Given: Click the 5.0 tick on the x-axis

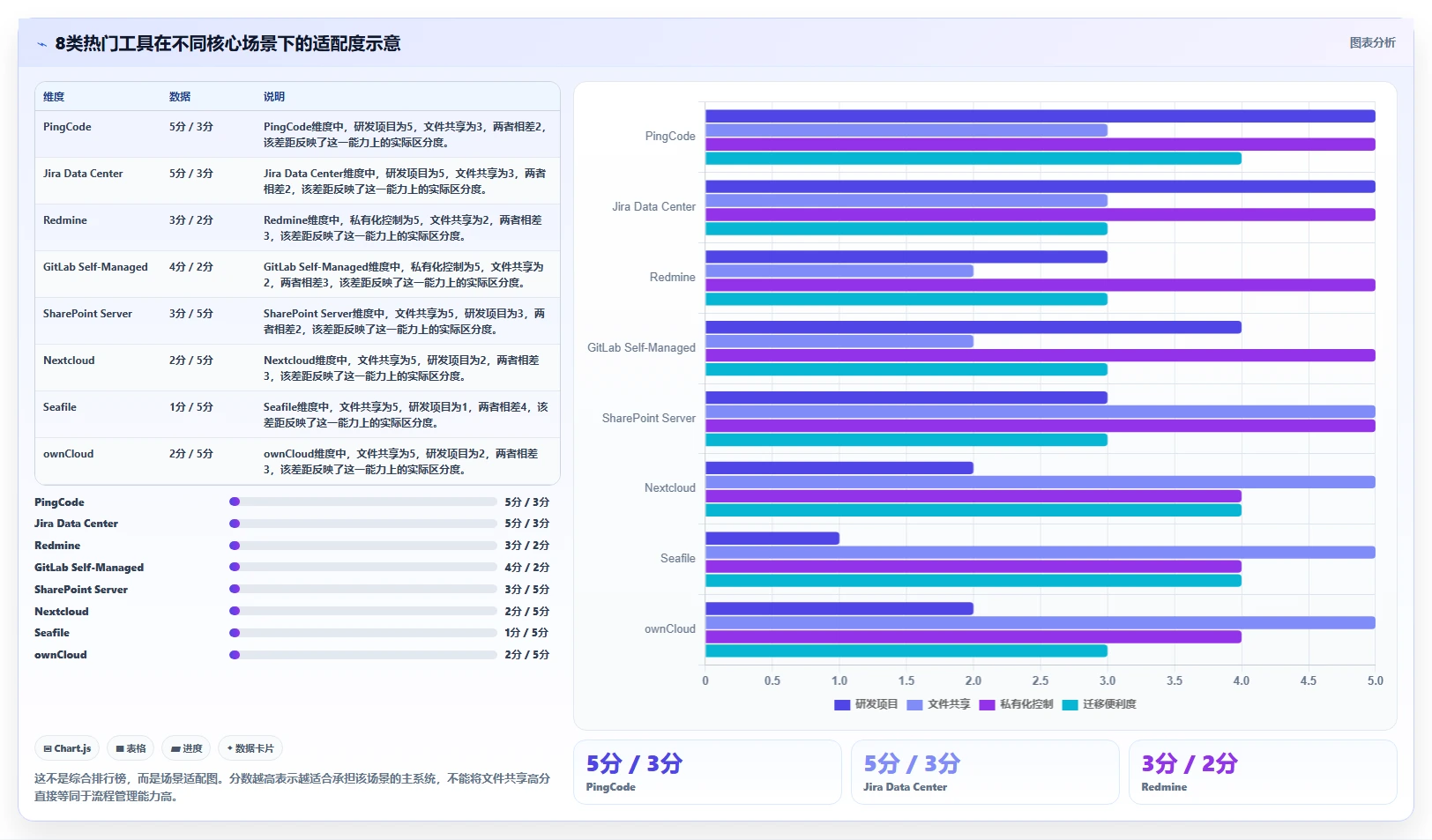Looking at the screenshot, I should click(x=1375, y=681).
